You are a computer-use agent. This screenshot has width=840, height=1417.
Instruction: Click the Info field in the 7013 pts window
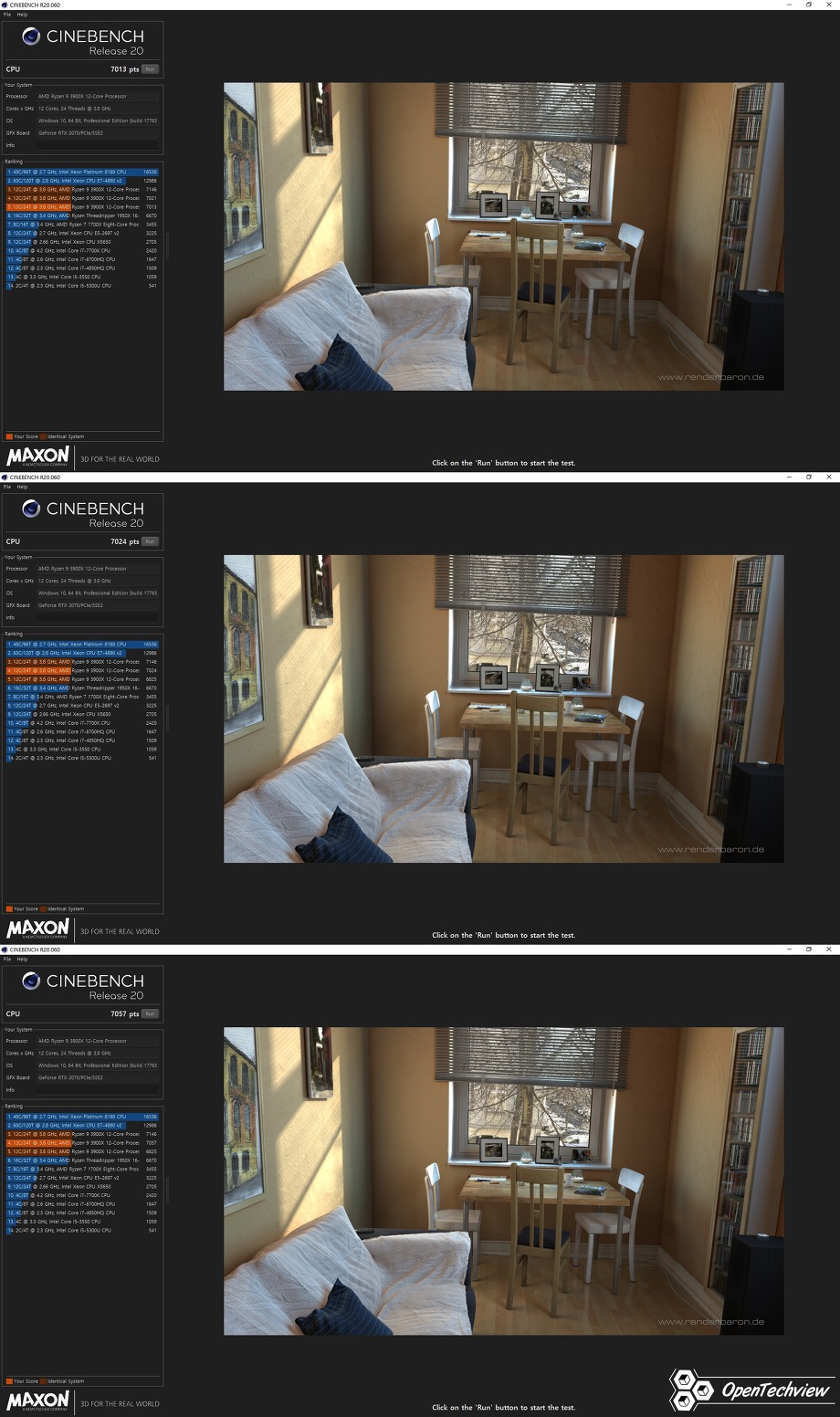(x=98, y=145)
